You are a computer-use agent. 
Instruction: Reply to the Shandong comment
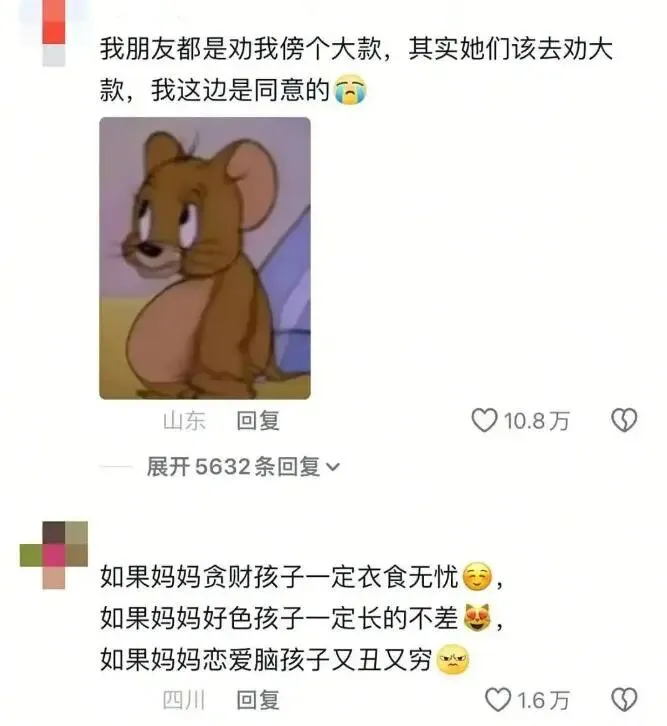click(x=258, y=421)
